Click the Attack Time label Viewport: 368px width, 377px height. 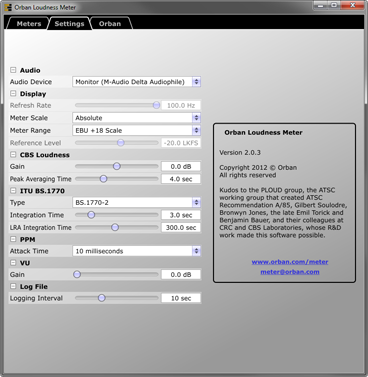[x=29, y=251]
